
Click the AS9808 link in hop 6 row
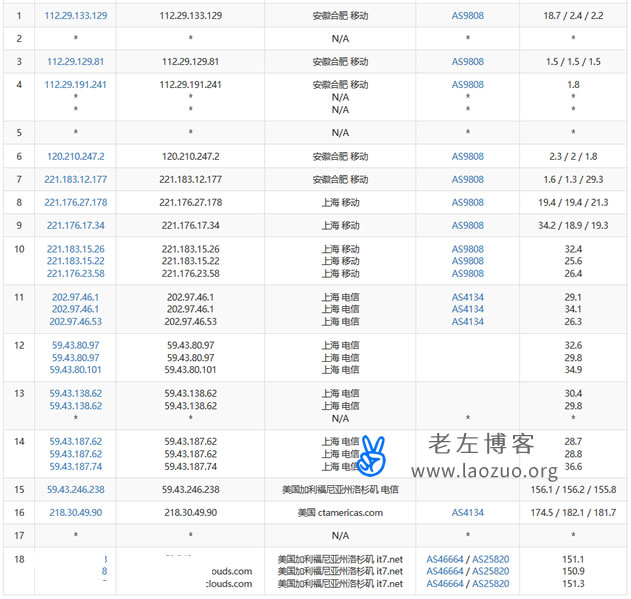pyautogui.click(x=467, y=156)
